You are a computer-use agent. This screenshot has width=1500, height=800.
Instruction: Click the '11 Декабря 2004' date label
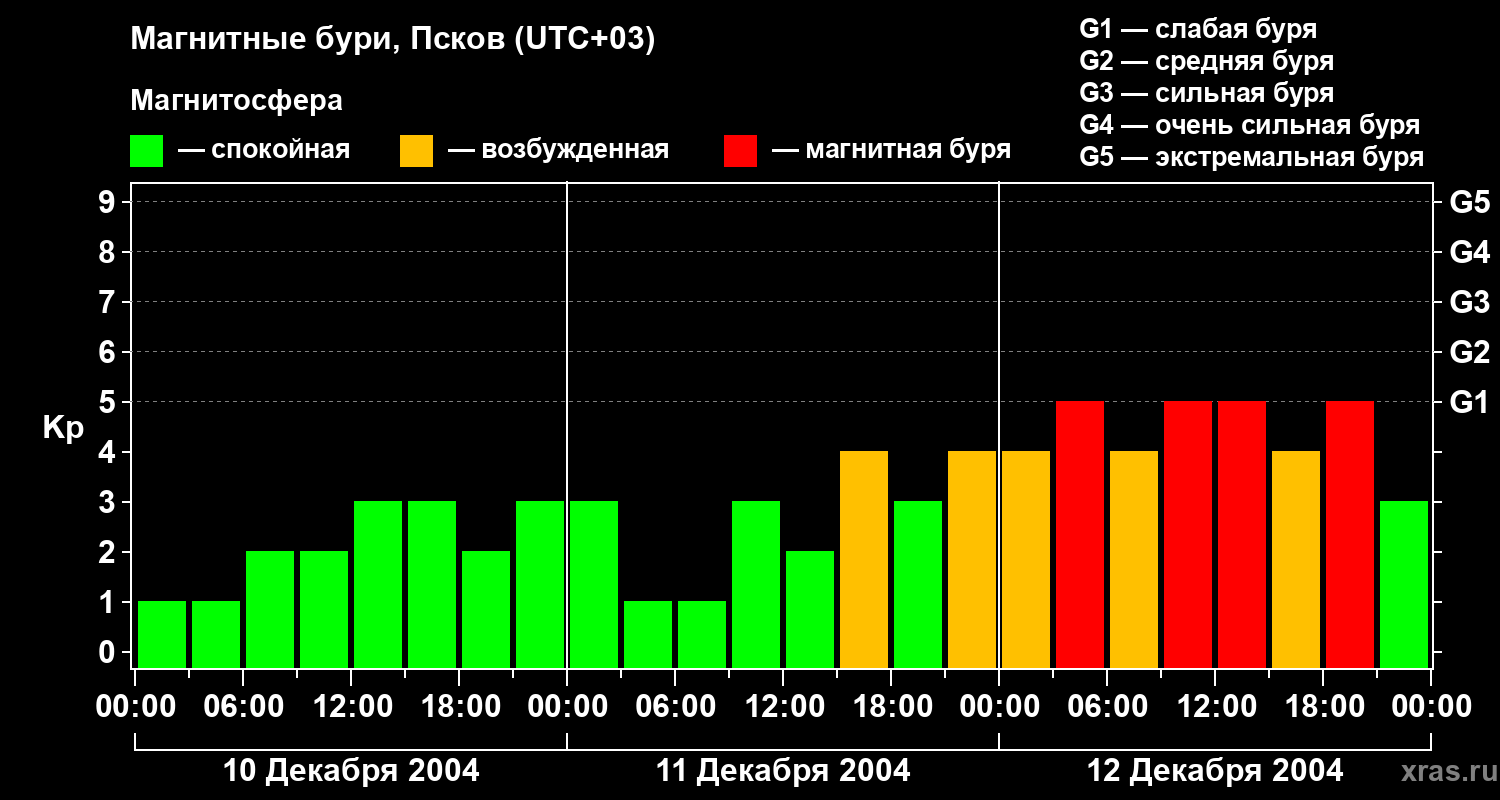point(783,771)
